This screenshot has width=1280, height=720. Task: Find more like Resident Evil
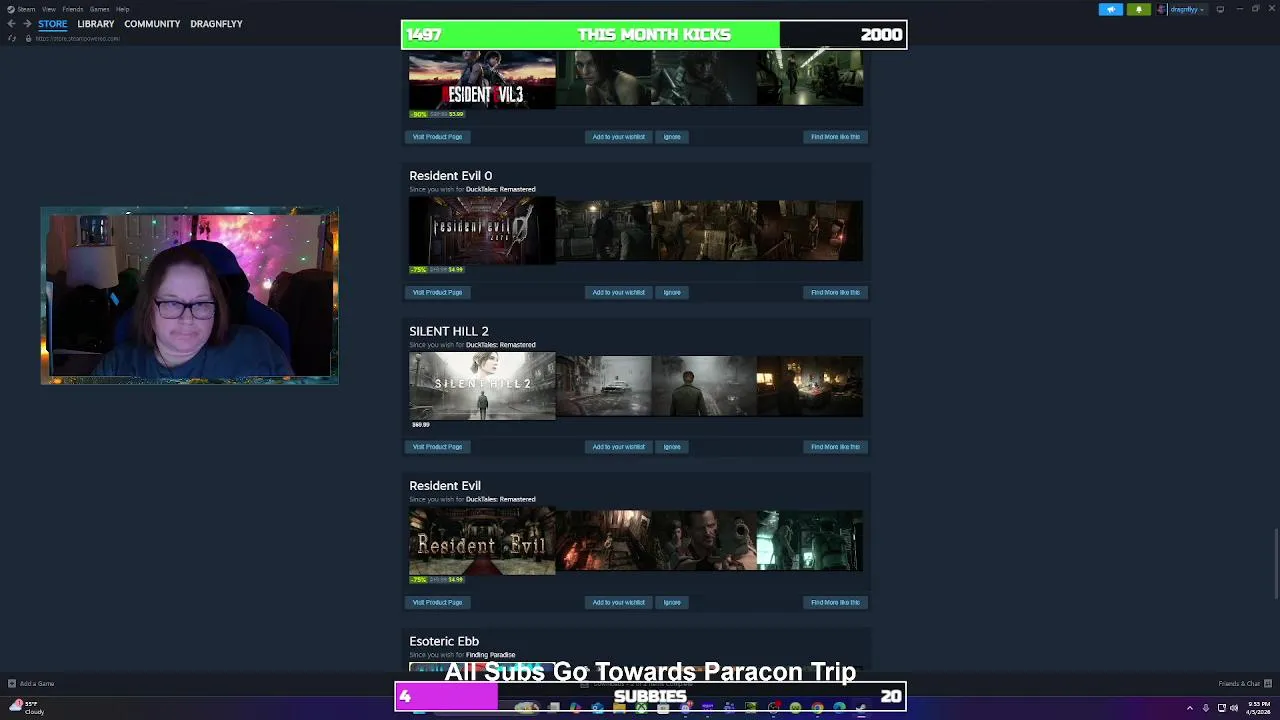[835, 602]
